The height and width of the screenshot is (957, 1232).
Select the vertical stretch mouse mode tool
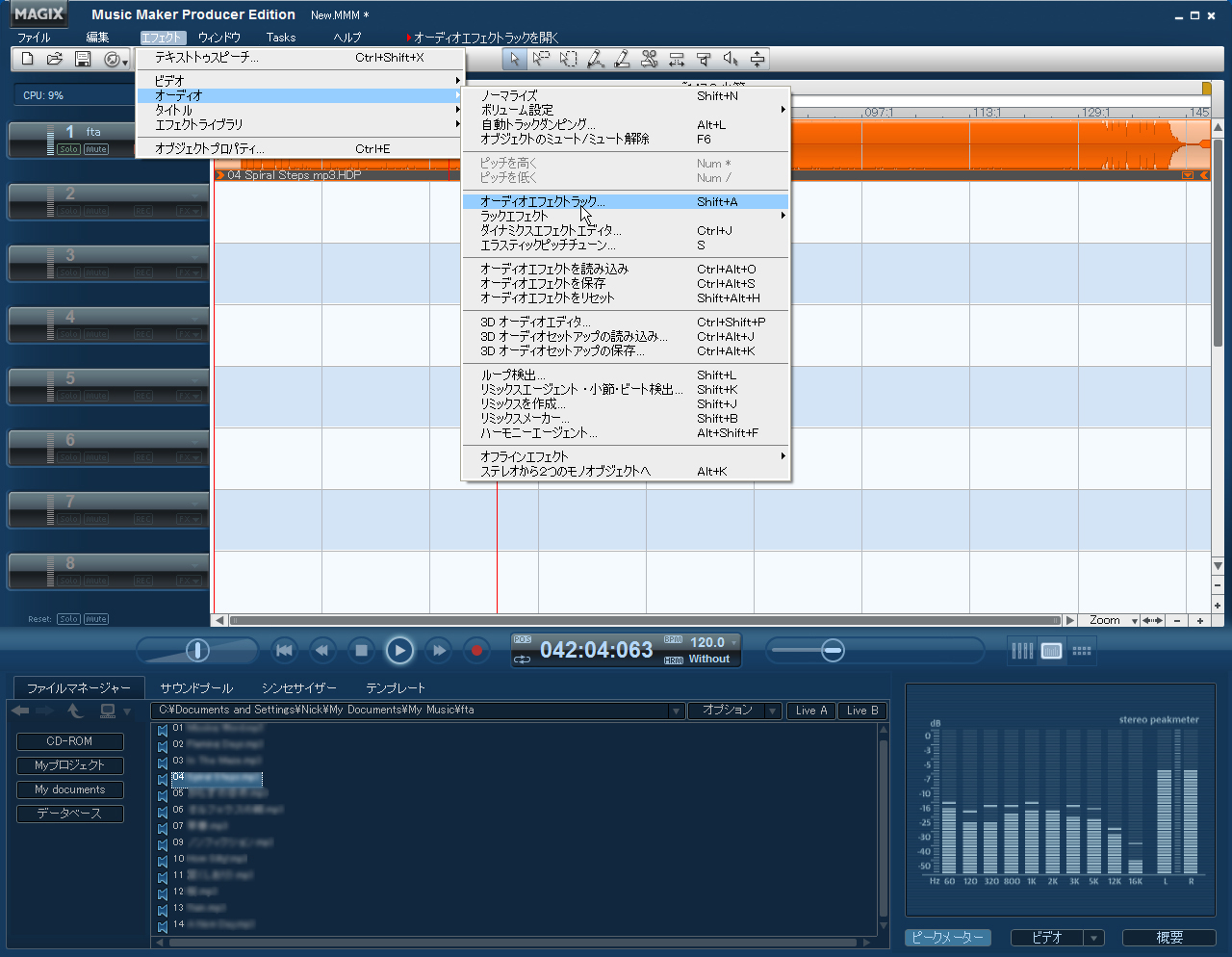click(x=757, y=60)
